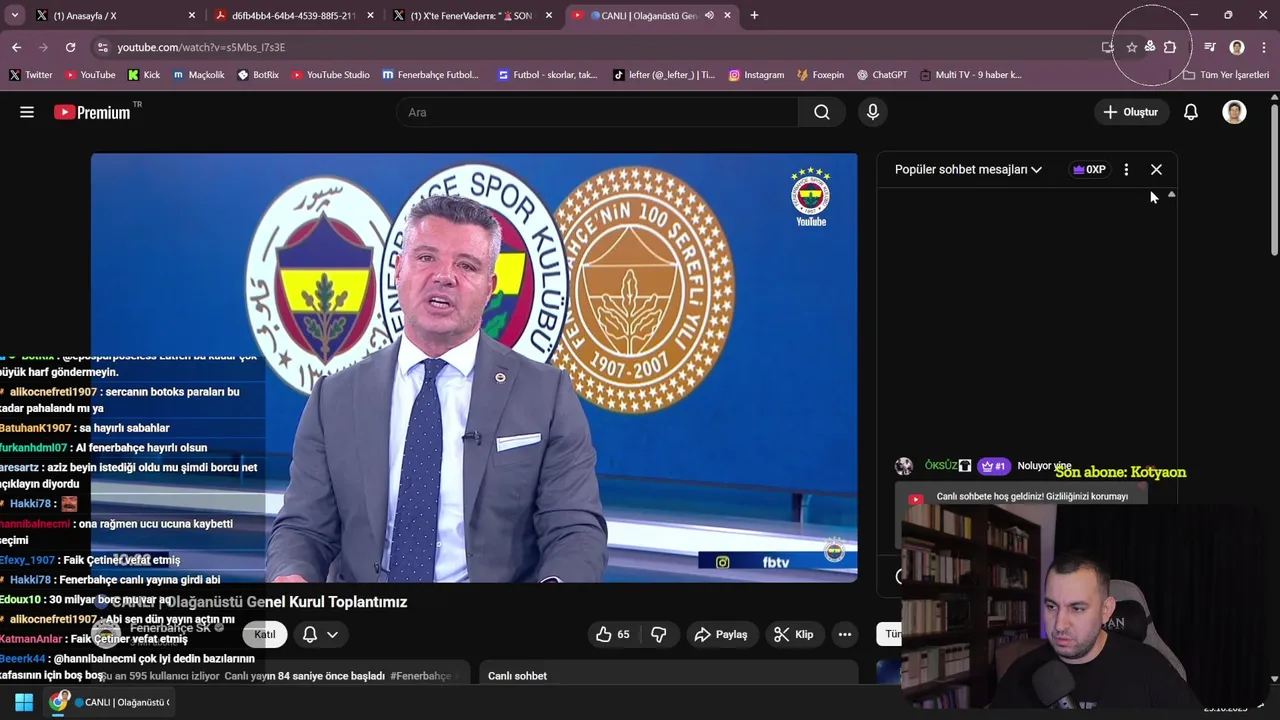This screenshot has height=720, width=1280.
Task: Open the Kick bookmark
Action: tap(144, 75)
